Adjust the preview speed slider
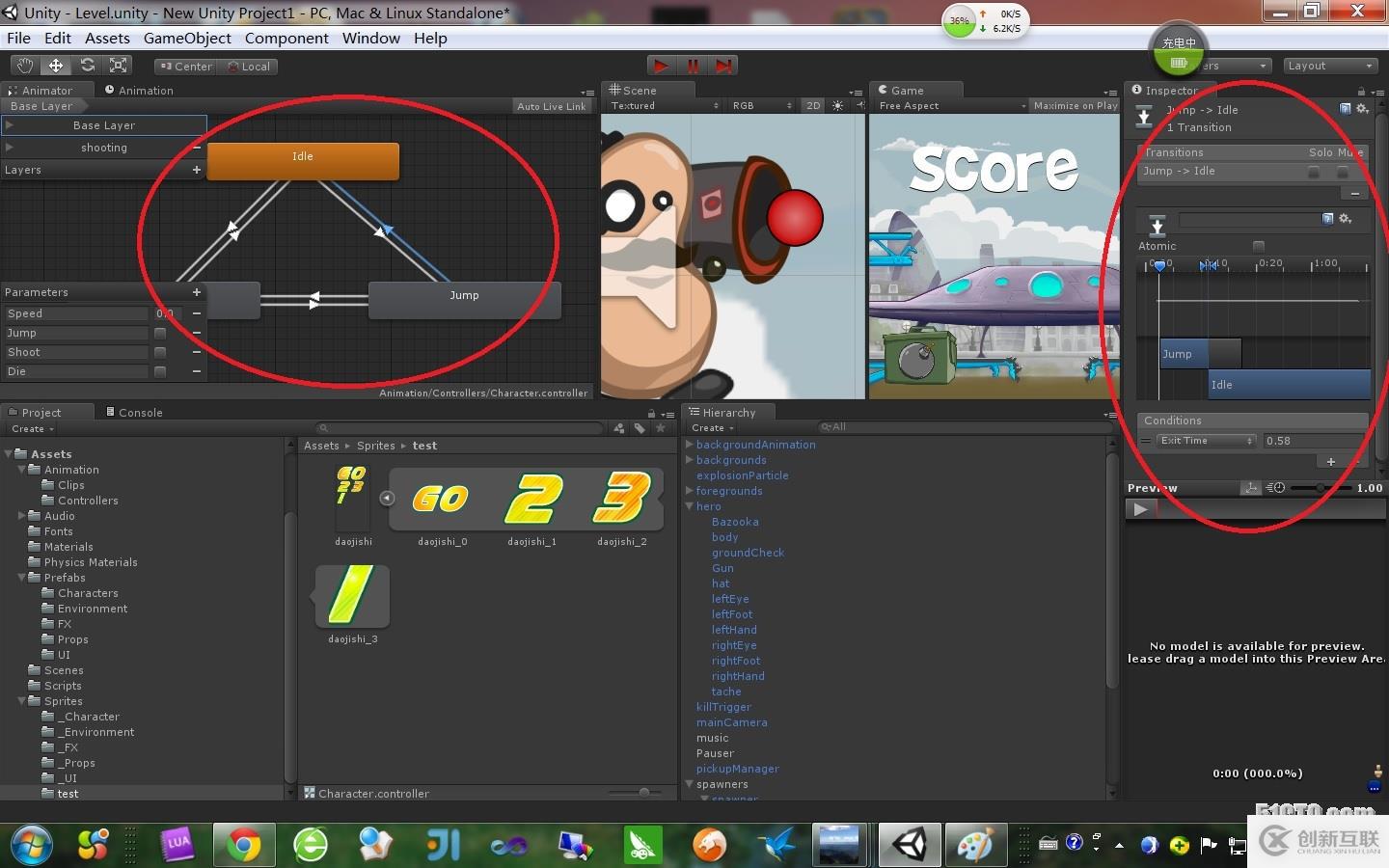The width and height of the screenshot is (1389, 868). click(x=1320, y=488)
